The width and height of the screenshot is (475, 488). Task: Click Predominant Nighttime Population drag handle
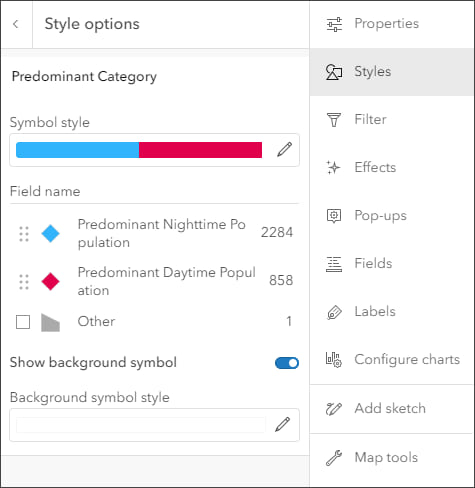pos(24,234)
